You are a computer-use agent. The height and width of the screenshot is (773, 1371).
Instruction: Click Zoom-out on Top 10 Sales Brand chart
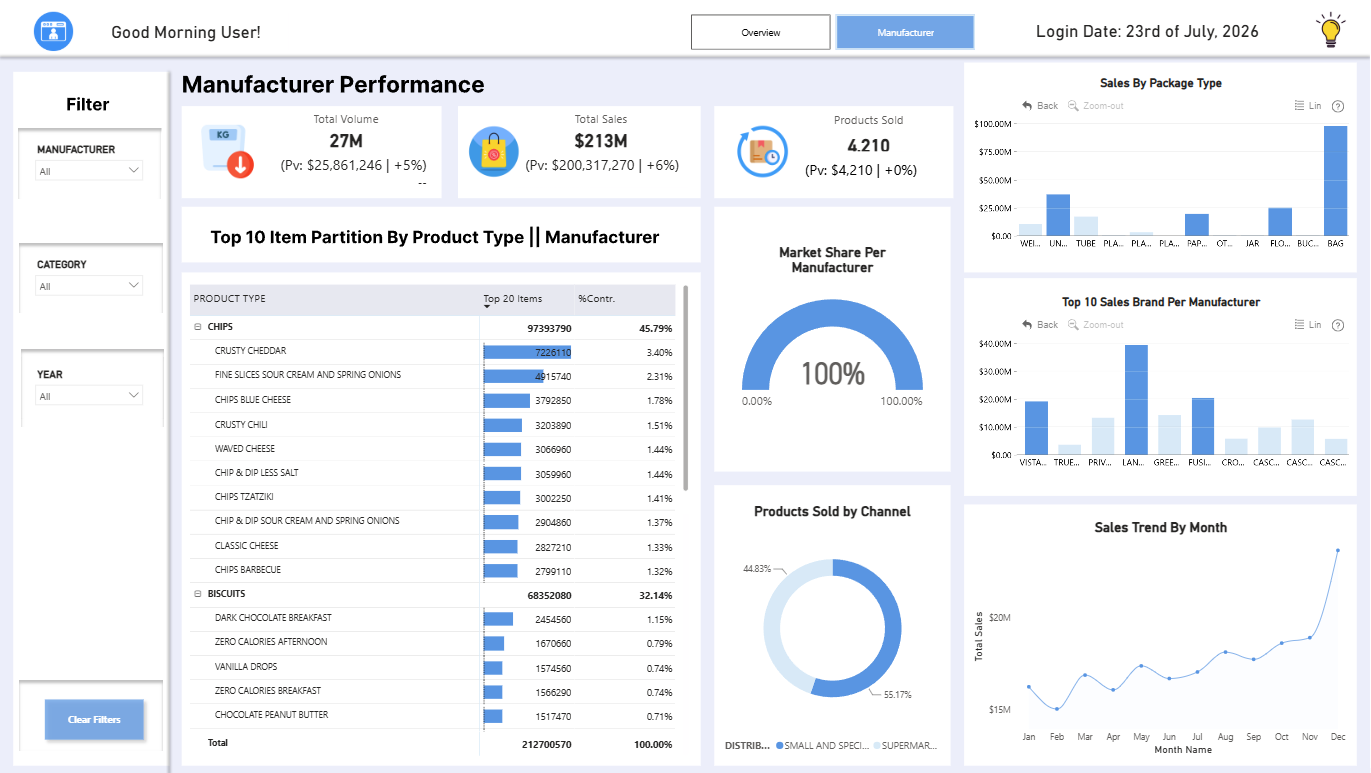pyautogui.click(x=1096, y=325)
